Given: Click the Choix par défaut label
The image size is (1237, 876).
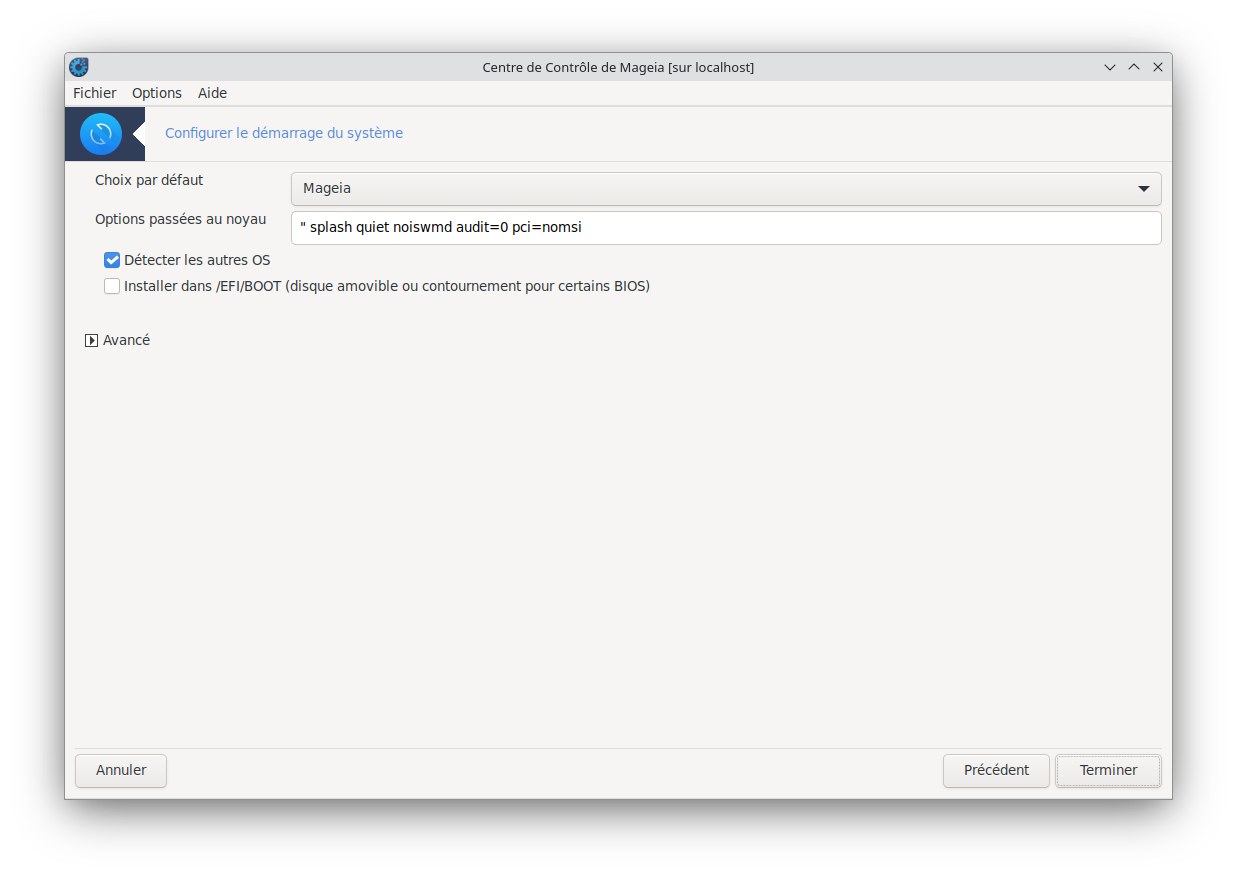Looking at the screenshot, I should [149, 180].
